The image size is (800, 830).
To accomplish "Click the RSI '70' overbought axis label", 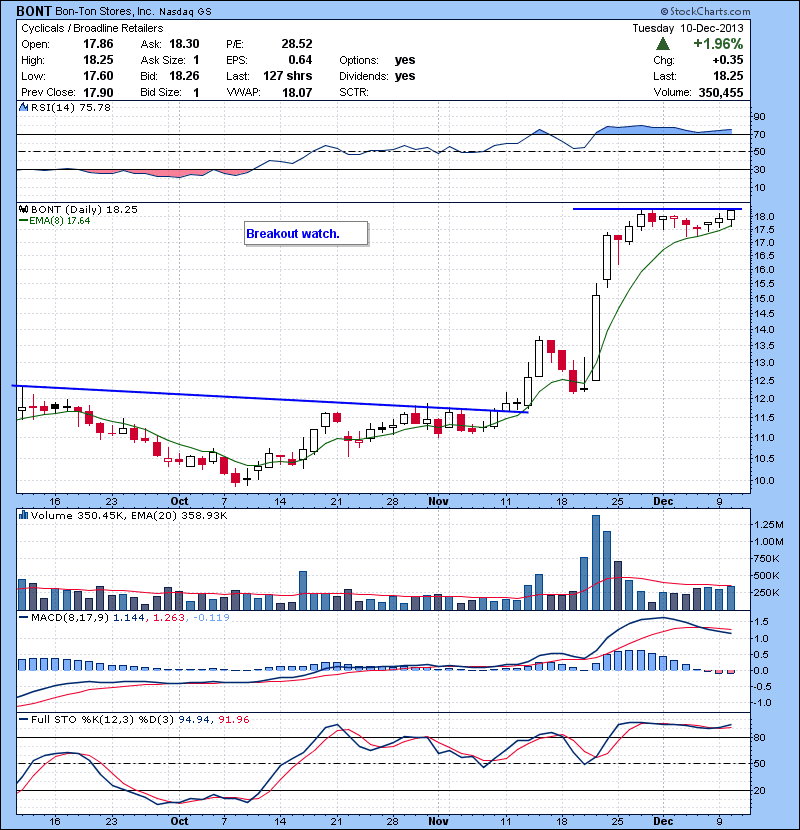I will [759, 135].
